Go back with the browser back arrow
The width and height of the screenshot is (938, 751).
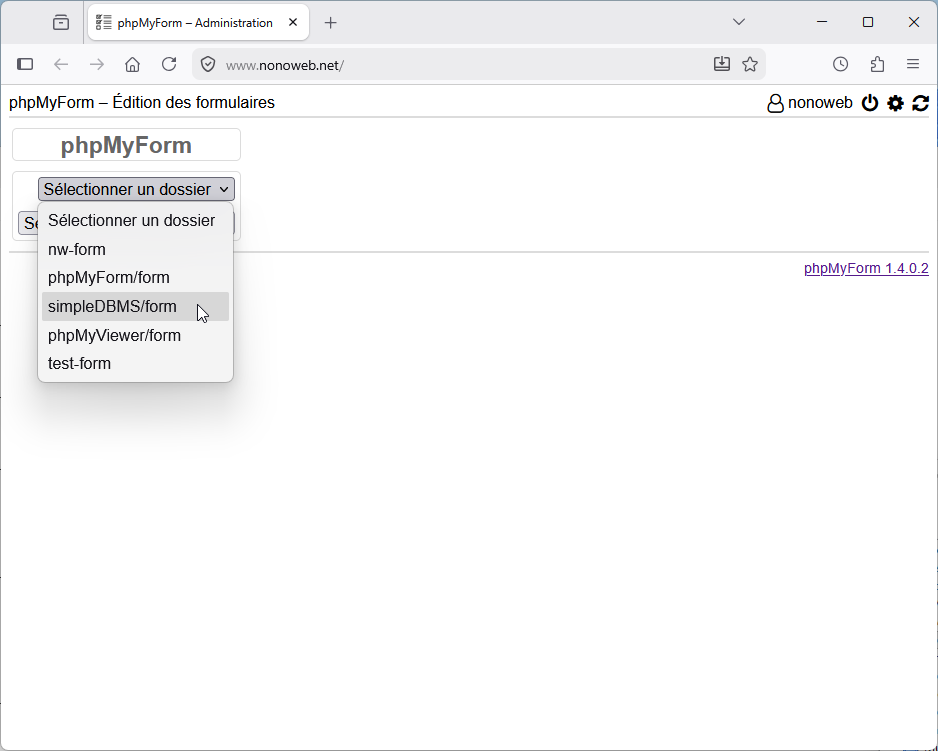[x=61, y=64]
